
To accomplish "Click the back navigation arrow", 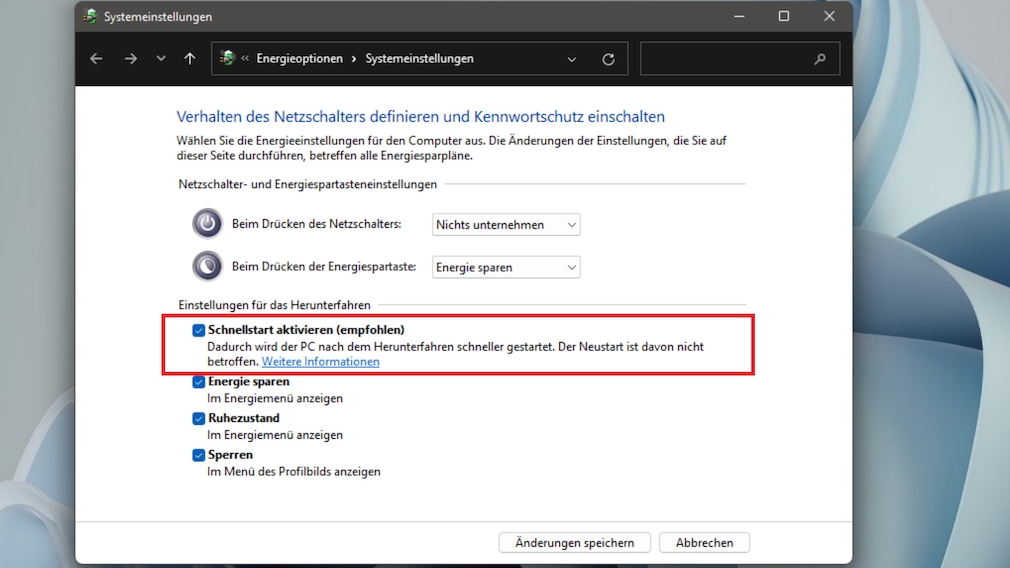I will (96, 59).
